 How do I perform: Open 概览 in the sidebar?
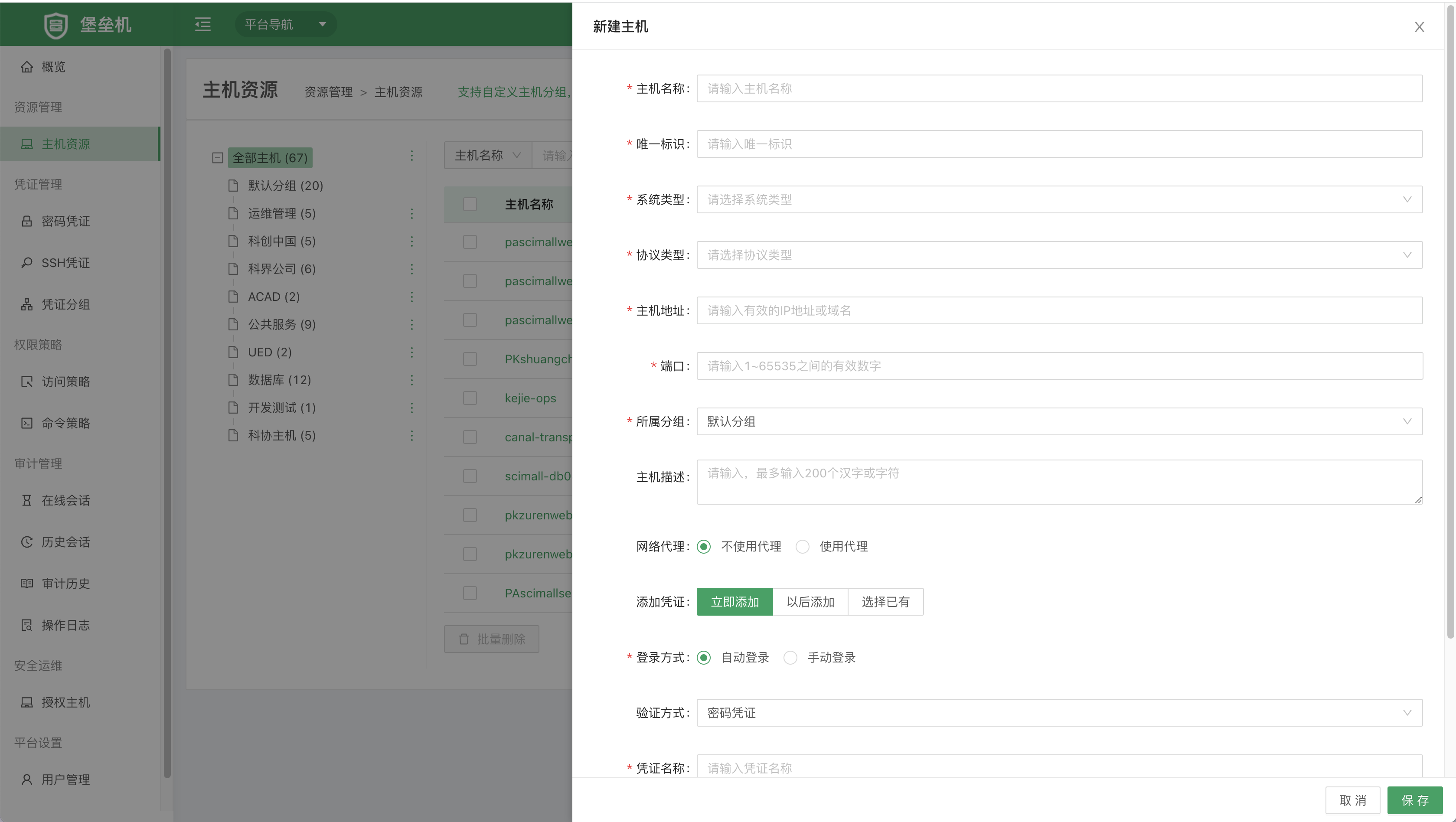tap(80, 67)
